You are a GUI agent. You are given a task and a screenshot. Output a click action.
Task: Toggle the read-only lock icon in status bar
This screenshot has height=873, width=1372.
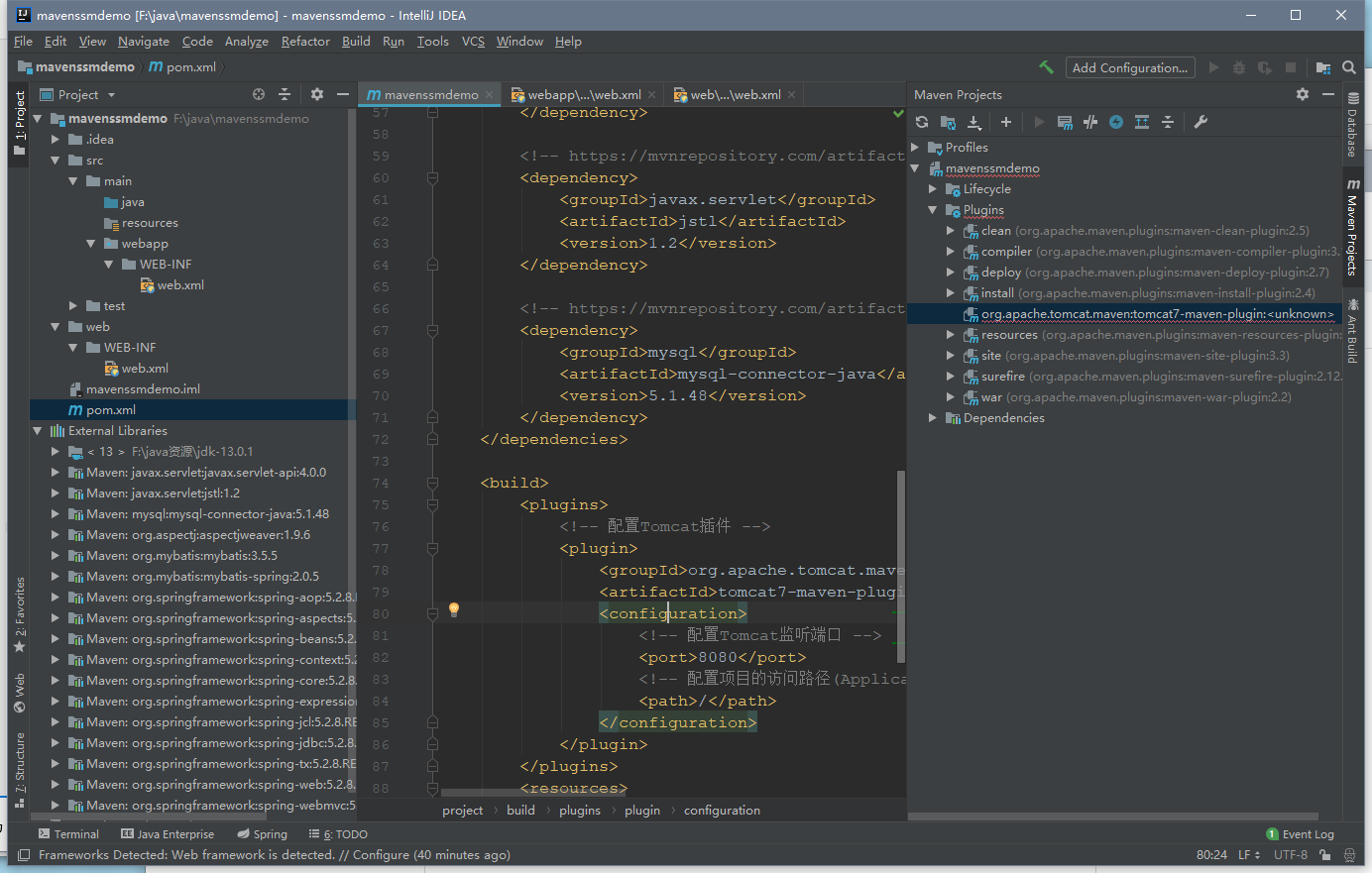tap(1324, 854)
